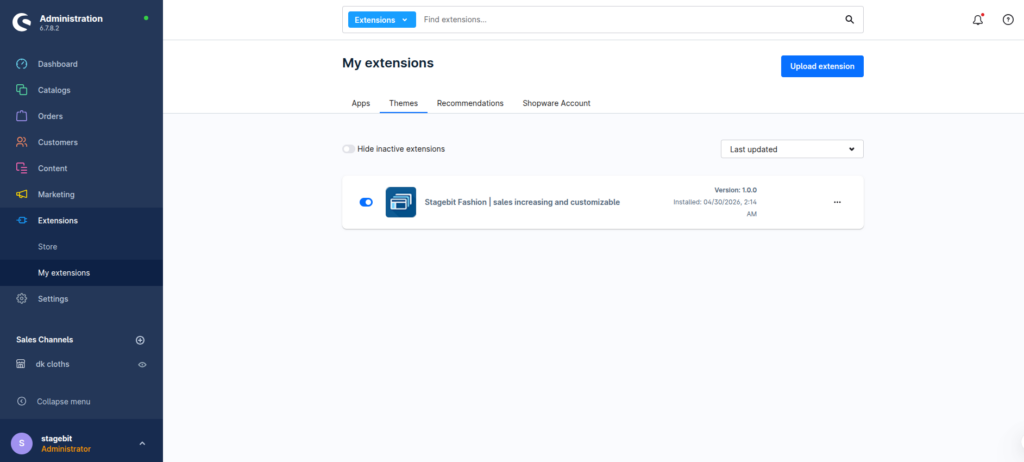Click the Find extensions search field
Screen dimensions: 1024x462
tap(630, 20)
